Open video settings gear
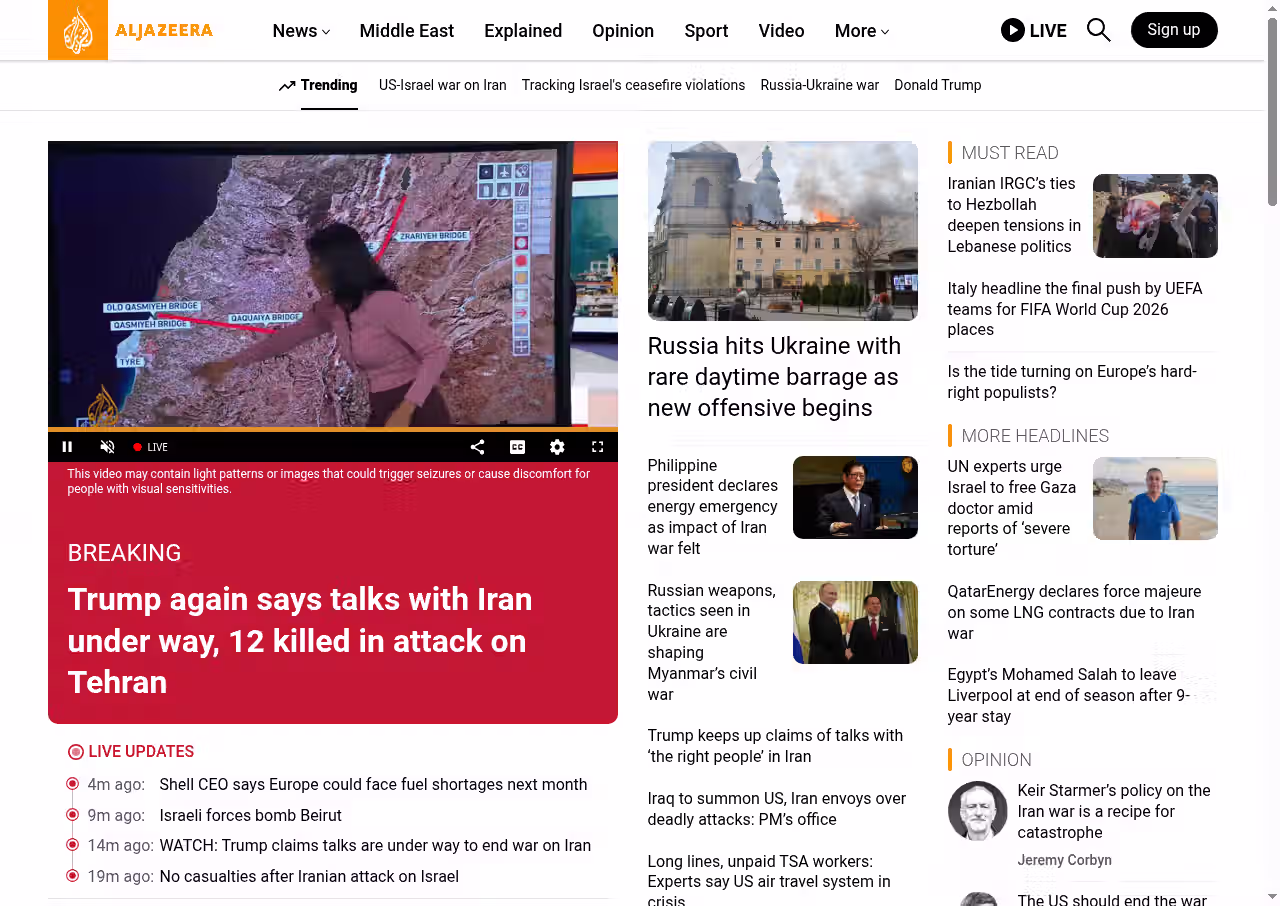The image size is (1280, 906). point(557,447)
